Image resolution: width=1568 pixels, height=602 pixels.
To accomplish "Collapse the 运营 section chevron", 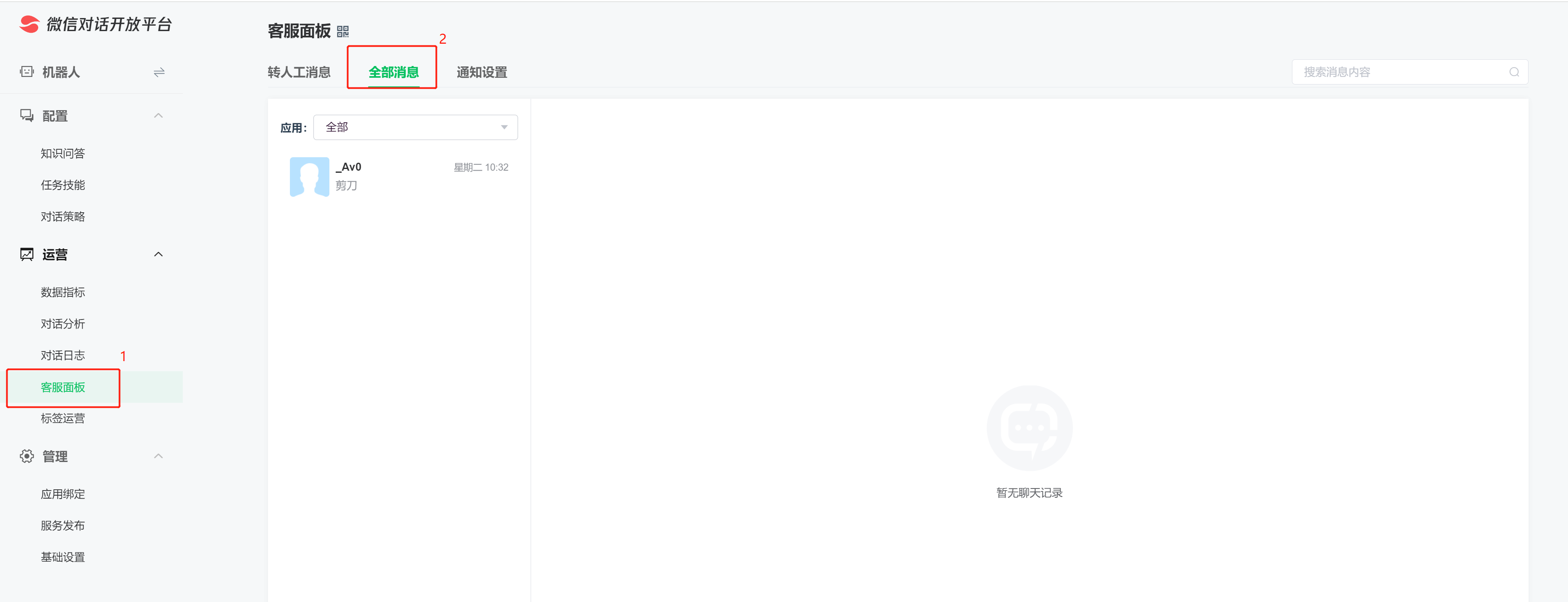I will pyautogui.click(x=158, y=255).
